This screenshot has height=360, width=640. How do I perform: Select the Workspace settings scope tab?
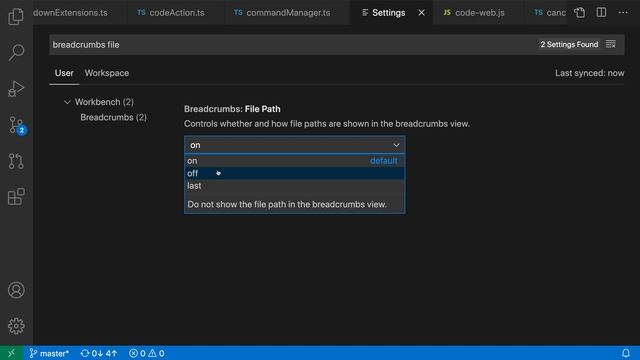click(107, 73)
